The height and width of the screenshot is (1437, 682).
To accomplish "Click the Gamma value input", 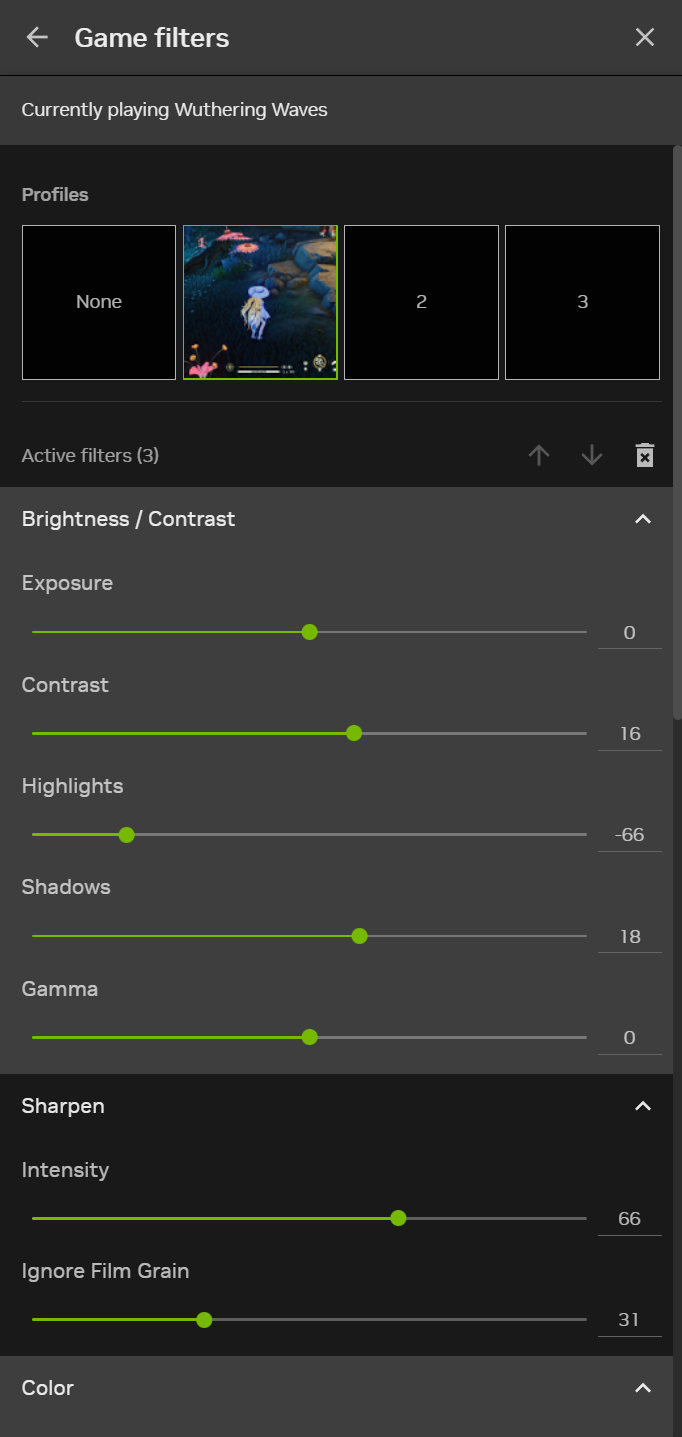I will pos(630,1038).
